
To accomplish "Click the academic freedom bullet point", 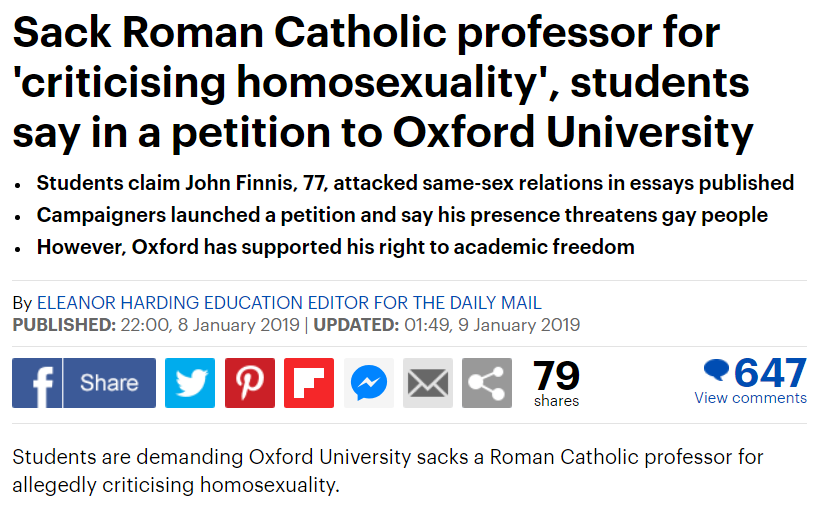I will [336, 247].
